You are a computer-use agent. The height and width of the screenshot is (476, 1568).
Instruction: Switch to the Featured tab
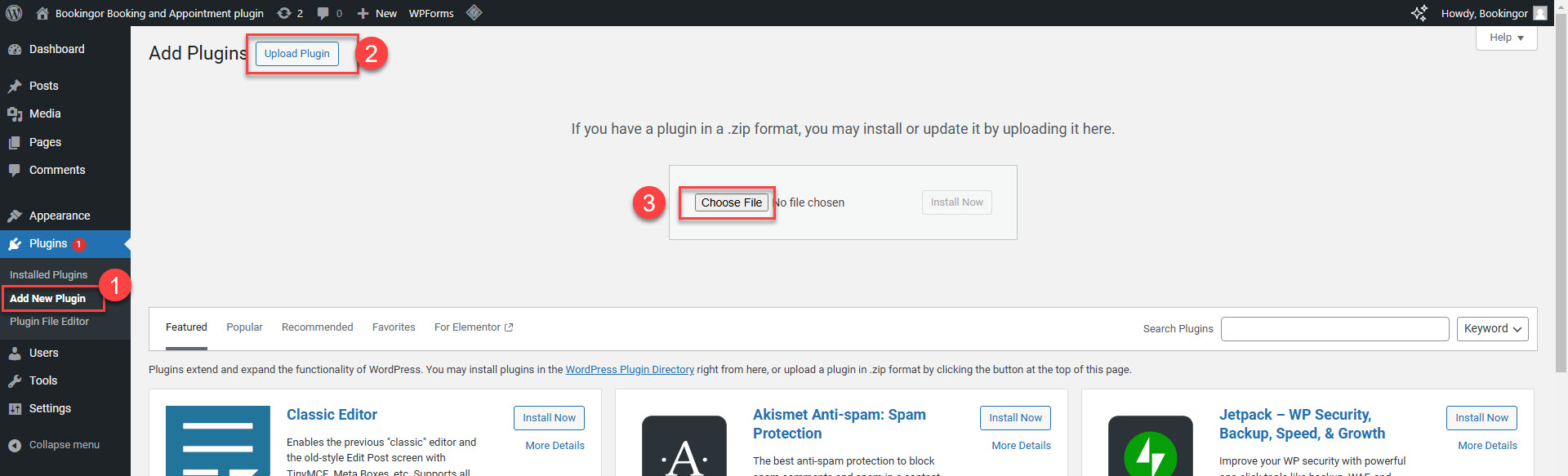point(186,327)
